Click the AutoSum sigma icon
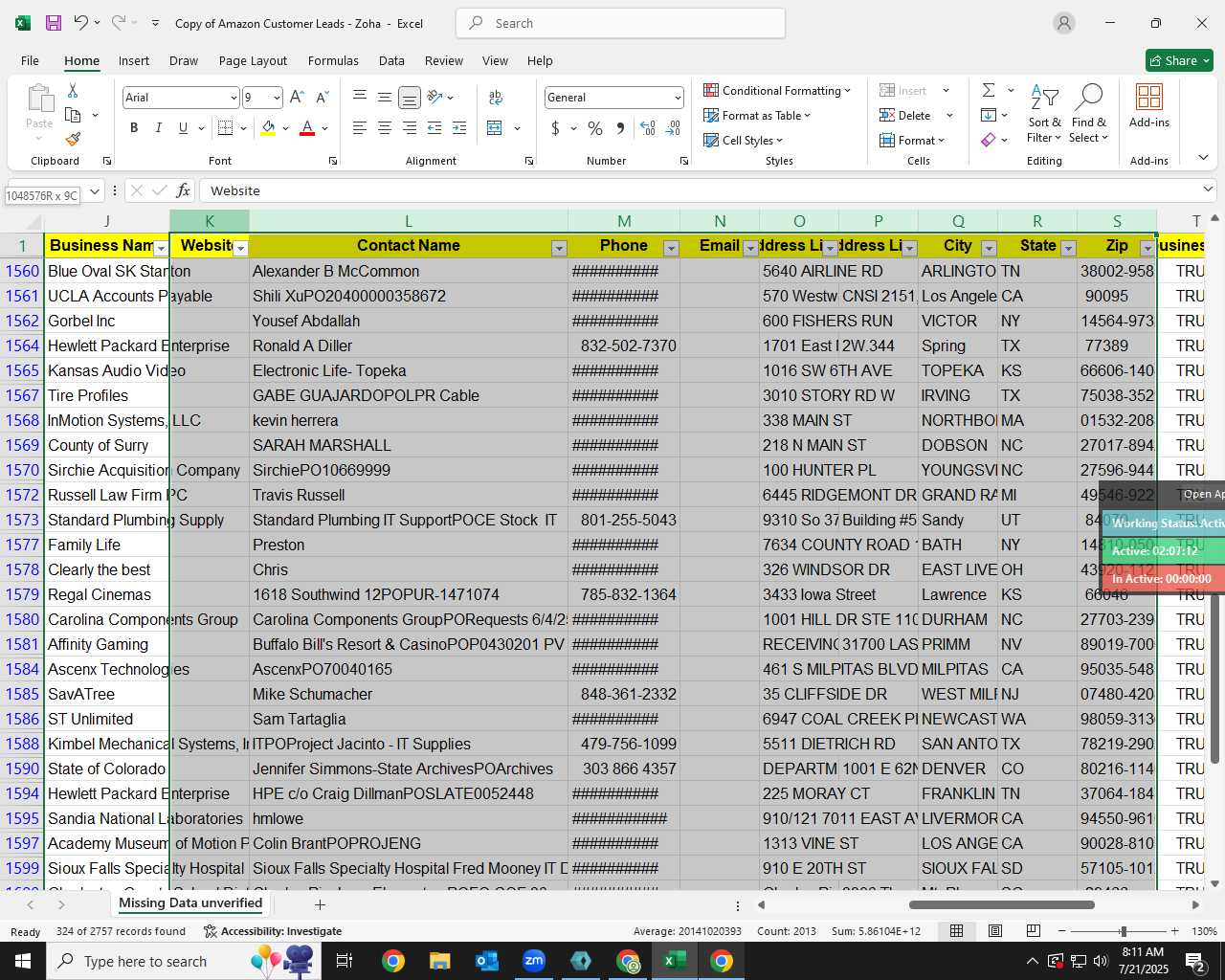1225x980 pixels. (989, 90)
